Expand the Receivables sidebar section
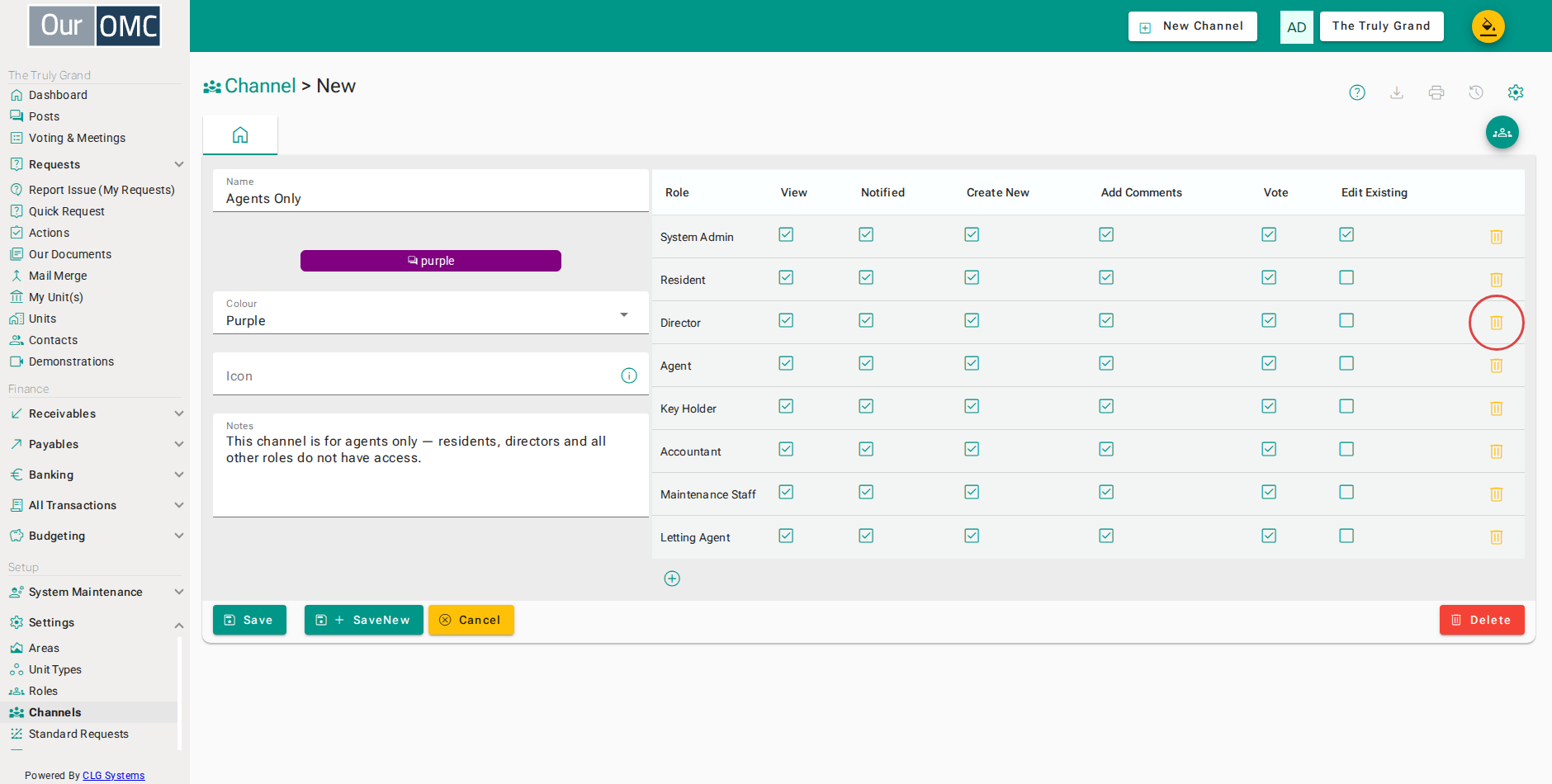The height and width of the screenshot is (784, 1552). [95, 413]
